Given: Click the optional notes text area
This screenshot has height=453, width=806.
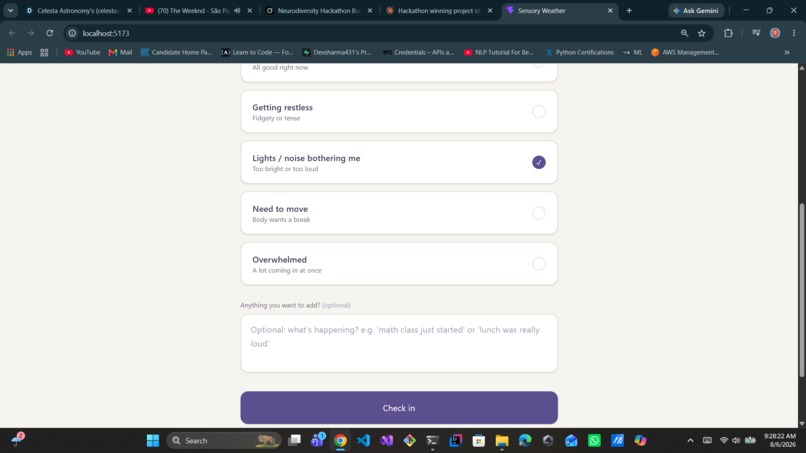Looking at the screenshot, I should [399, 343].
